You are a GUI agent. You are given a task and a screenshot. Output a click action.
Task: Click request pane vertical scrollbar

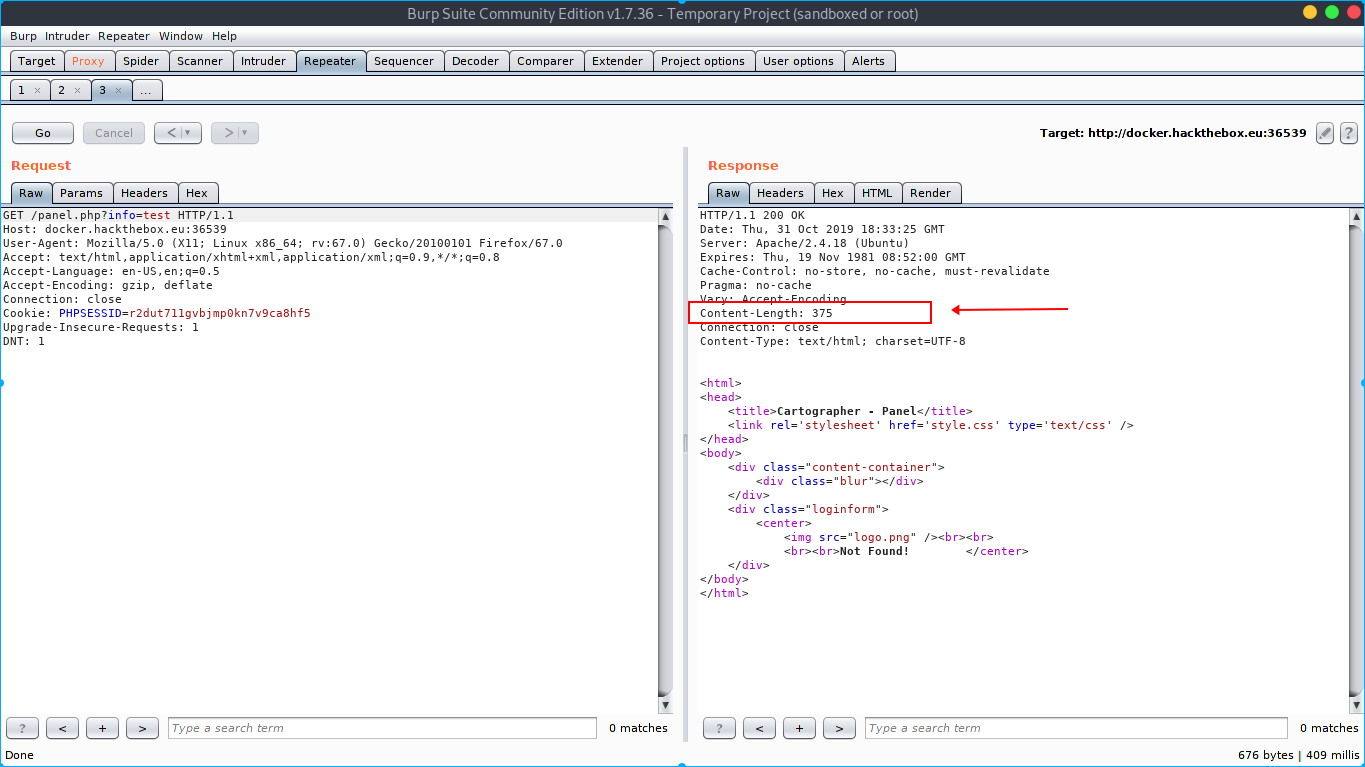[666, 460]
